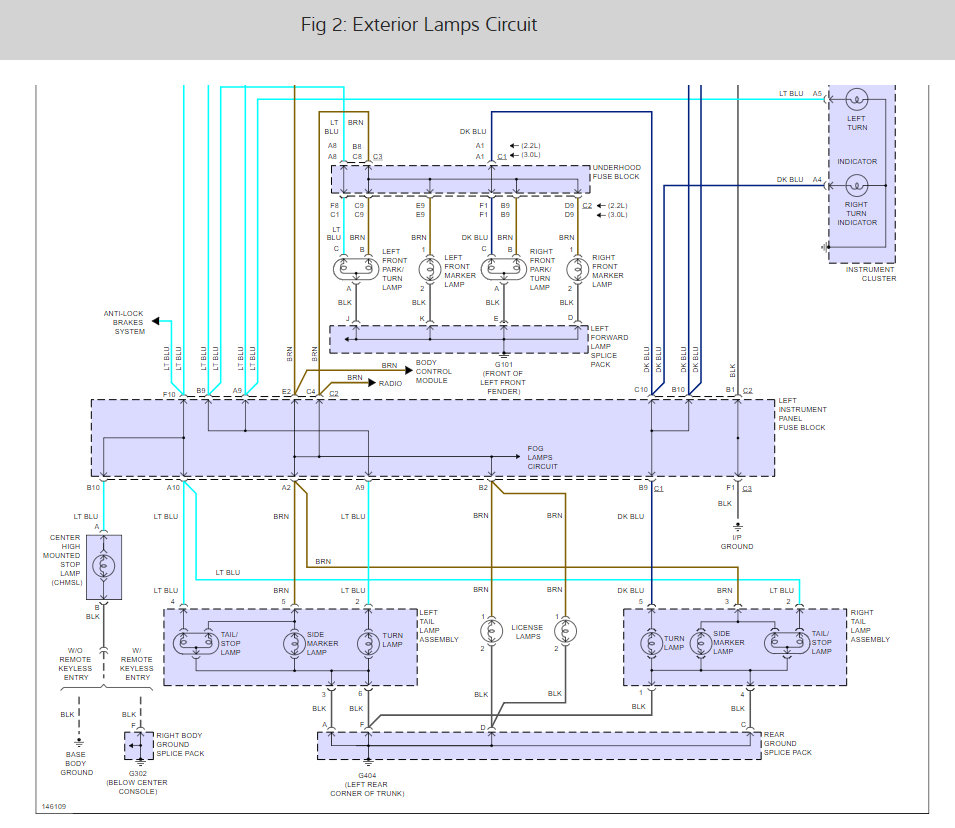Select right tail assembly Turn Lamp bulb

click(651, 643)
